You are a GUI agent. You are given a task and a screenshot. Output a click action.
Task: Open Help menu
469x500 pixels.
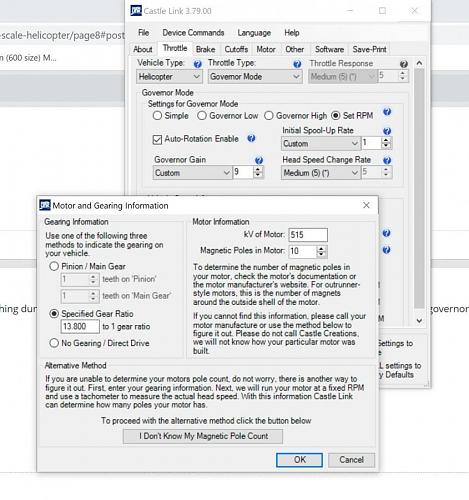(x=292, y=33)
